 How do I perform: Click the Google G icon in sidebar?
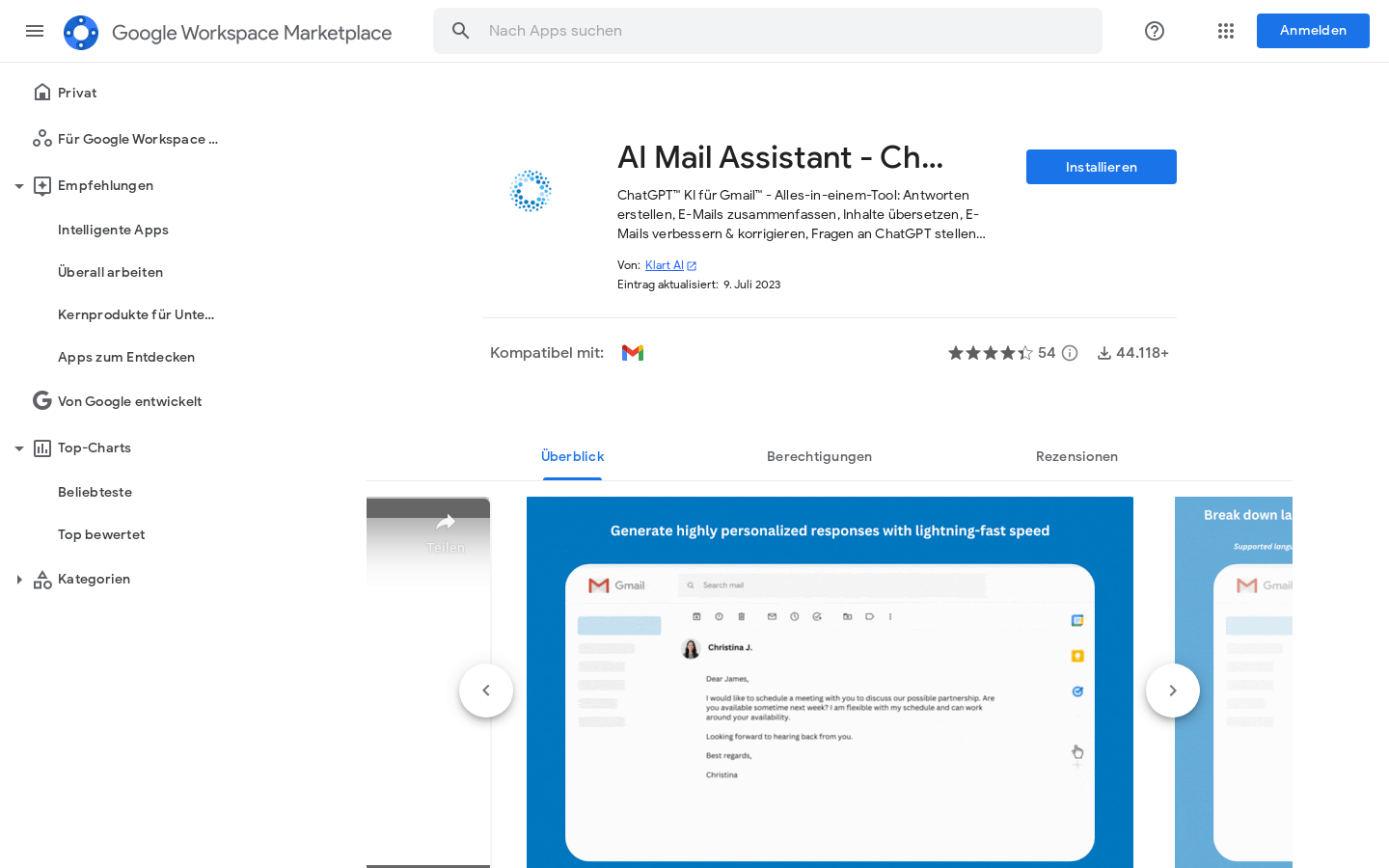coord(42,400)
